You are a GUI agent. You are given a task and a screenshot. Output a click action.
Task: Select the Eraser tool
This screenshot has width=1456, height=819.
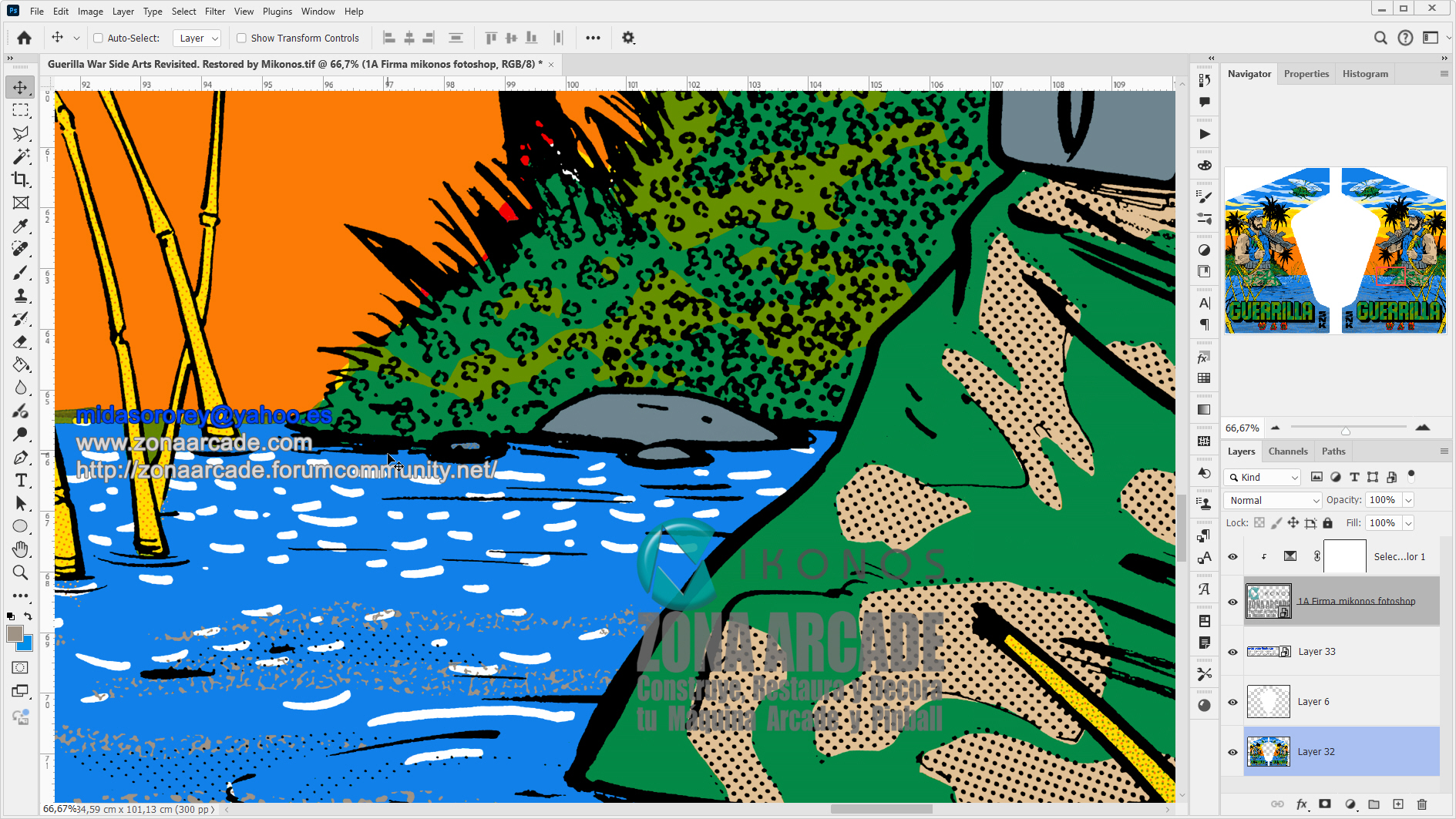[21, 342]
